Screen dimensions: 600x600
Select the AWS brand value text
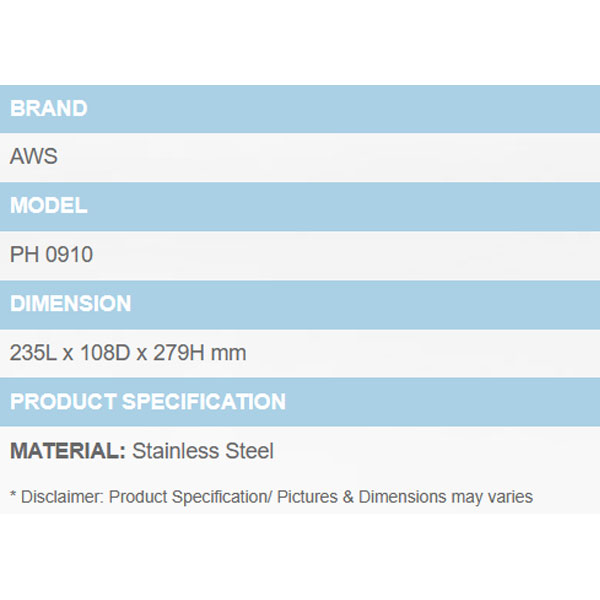click(x=34, y=157)
